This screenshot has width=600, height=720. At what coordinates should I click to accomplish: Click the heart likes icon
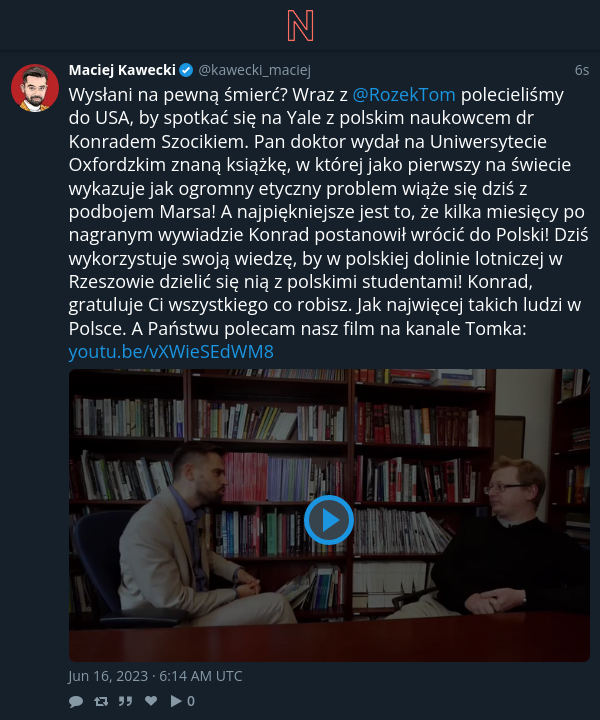pos(151,701)
